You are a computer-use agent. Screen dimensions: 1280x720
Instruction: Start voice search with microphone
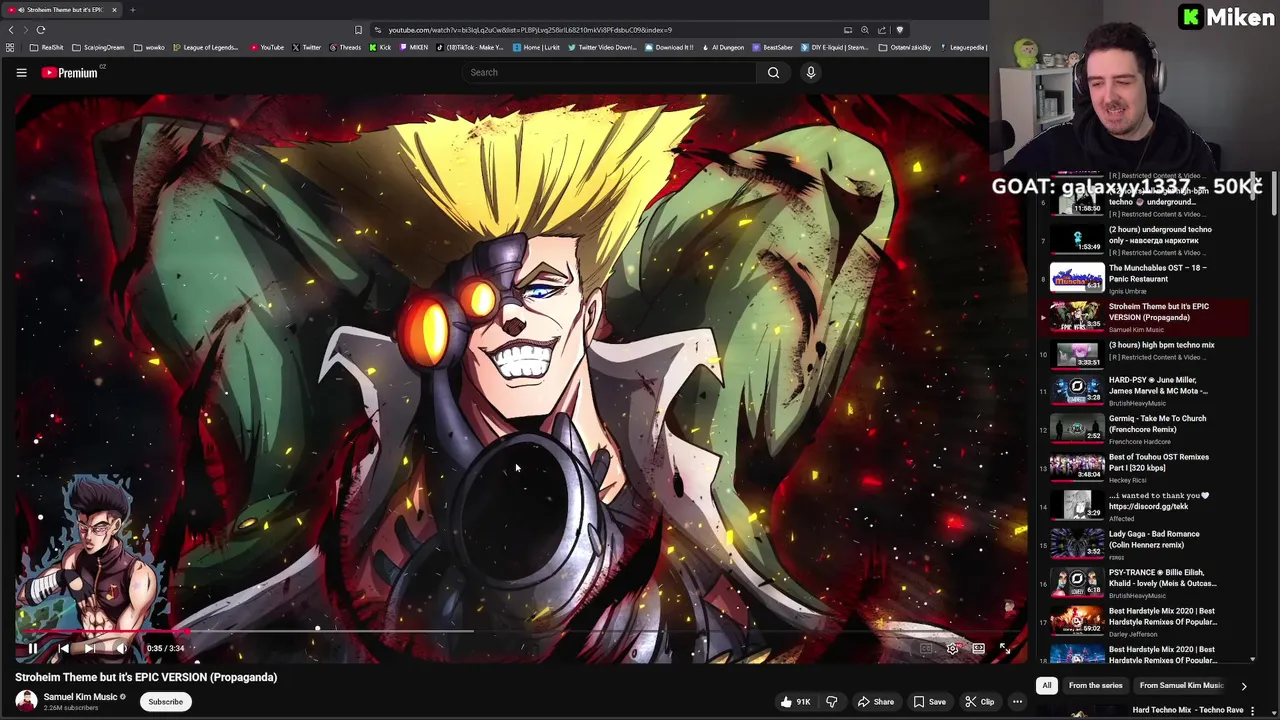811,72
